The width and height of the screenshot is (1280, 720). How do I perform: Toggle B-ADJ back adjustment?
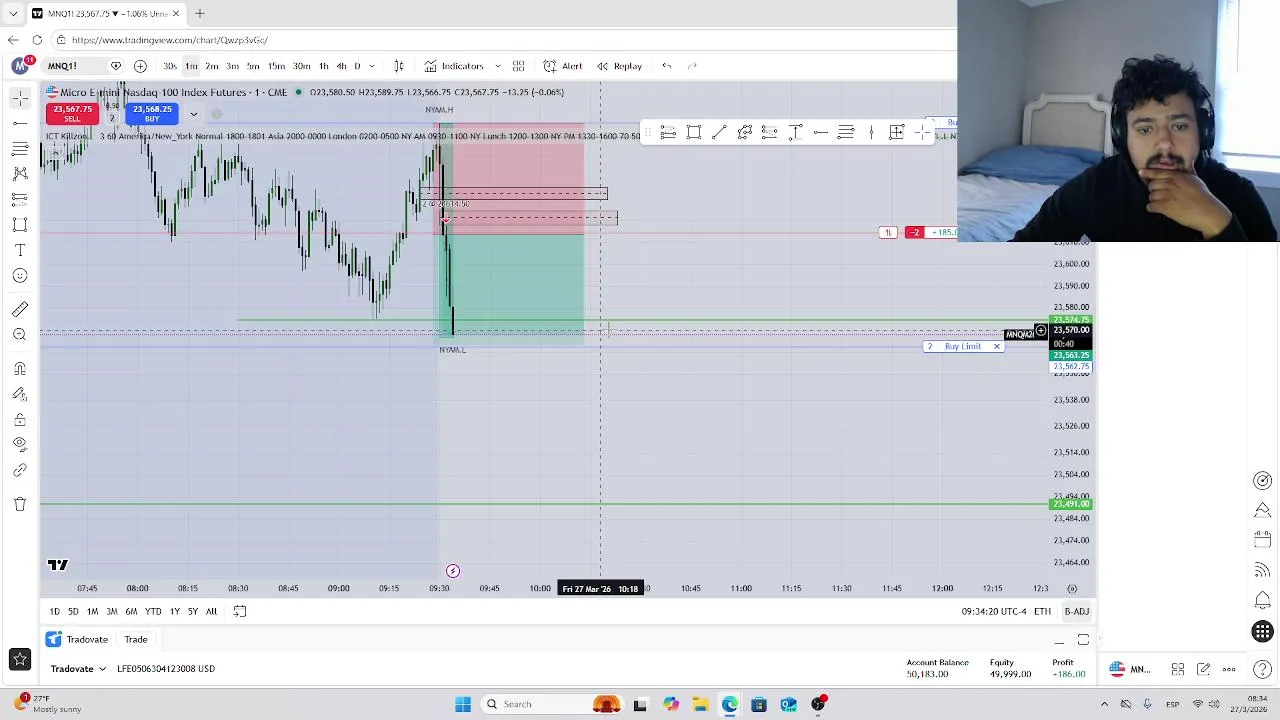point(1077,611)
